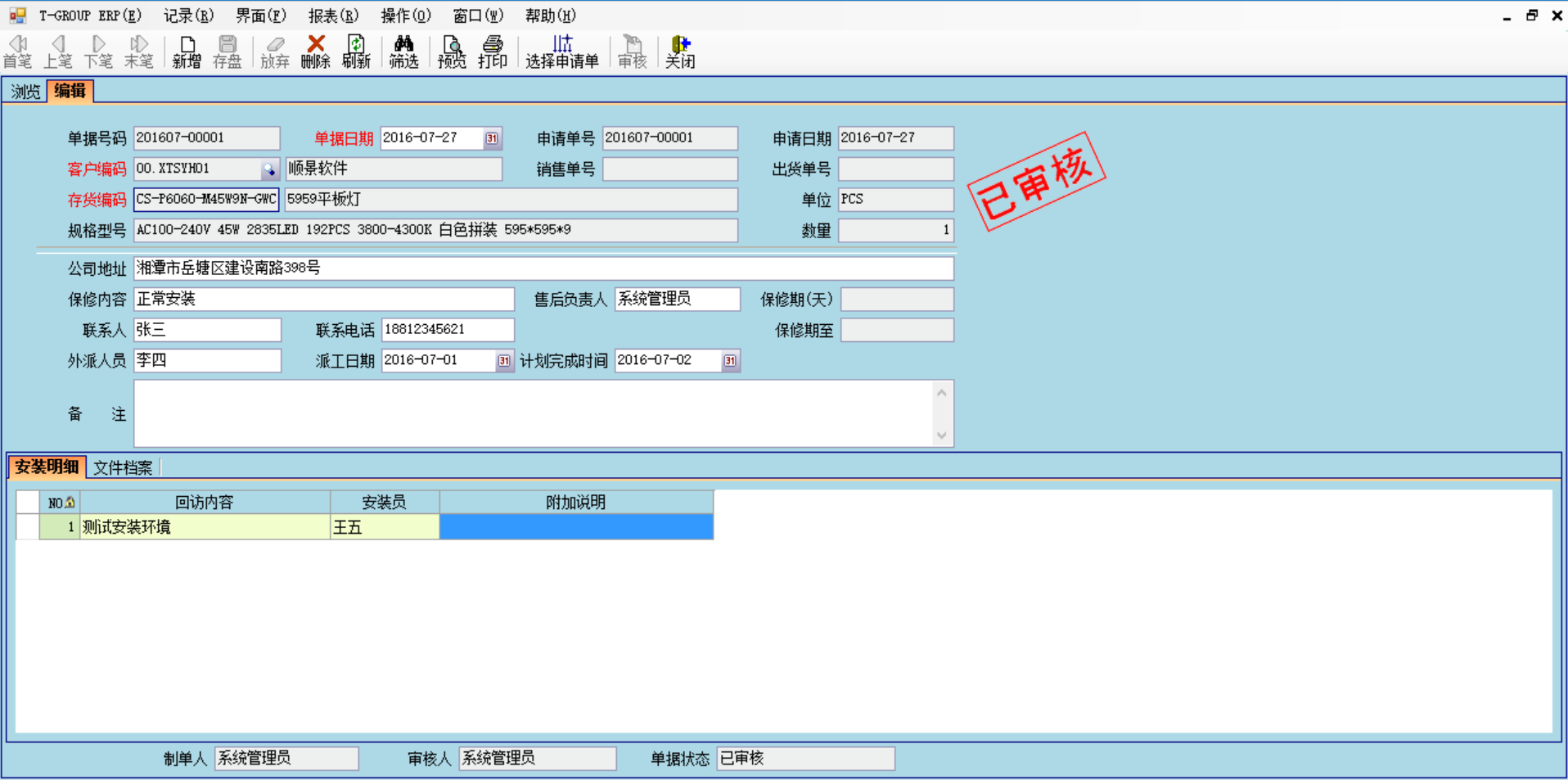
Task: Select cell 测试安装环境
Action: coord(205,527)
